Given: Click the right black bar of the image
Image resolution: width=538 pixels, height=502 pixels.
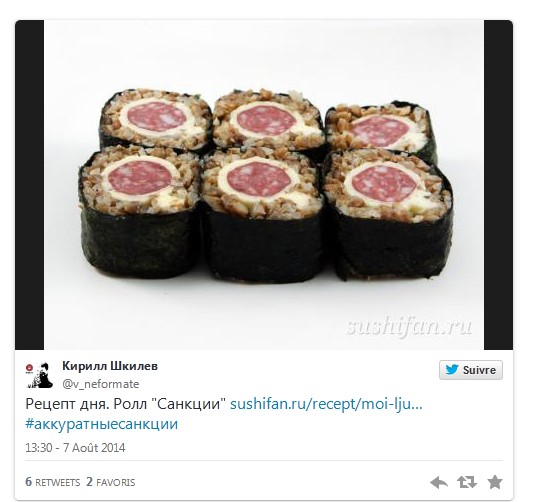Looking at the screenshot, I should (498, 185).
